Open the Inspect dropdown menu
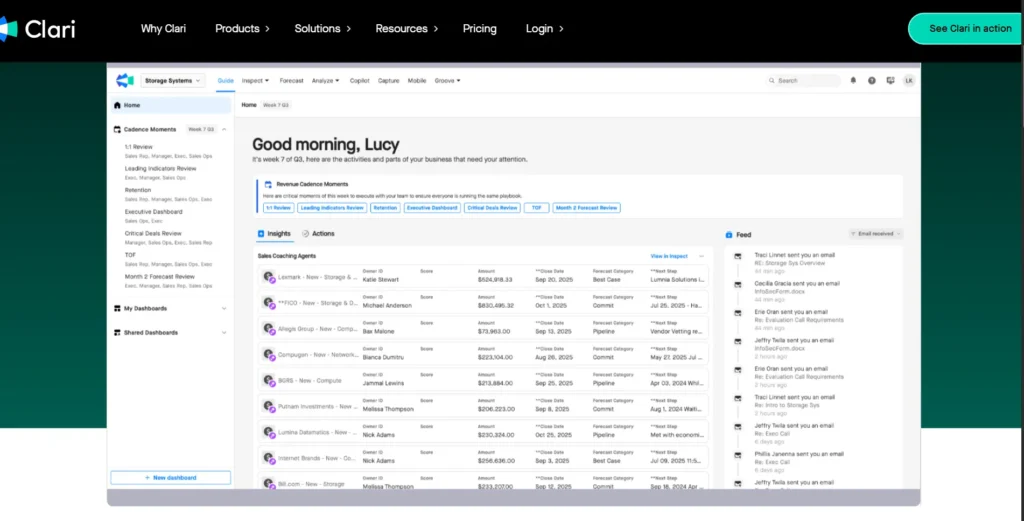Viewport: 1024px width, 521px height. [255, 80]
